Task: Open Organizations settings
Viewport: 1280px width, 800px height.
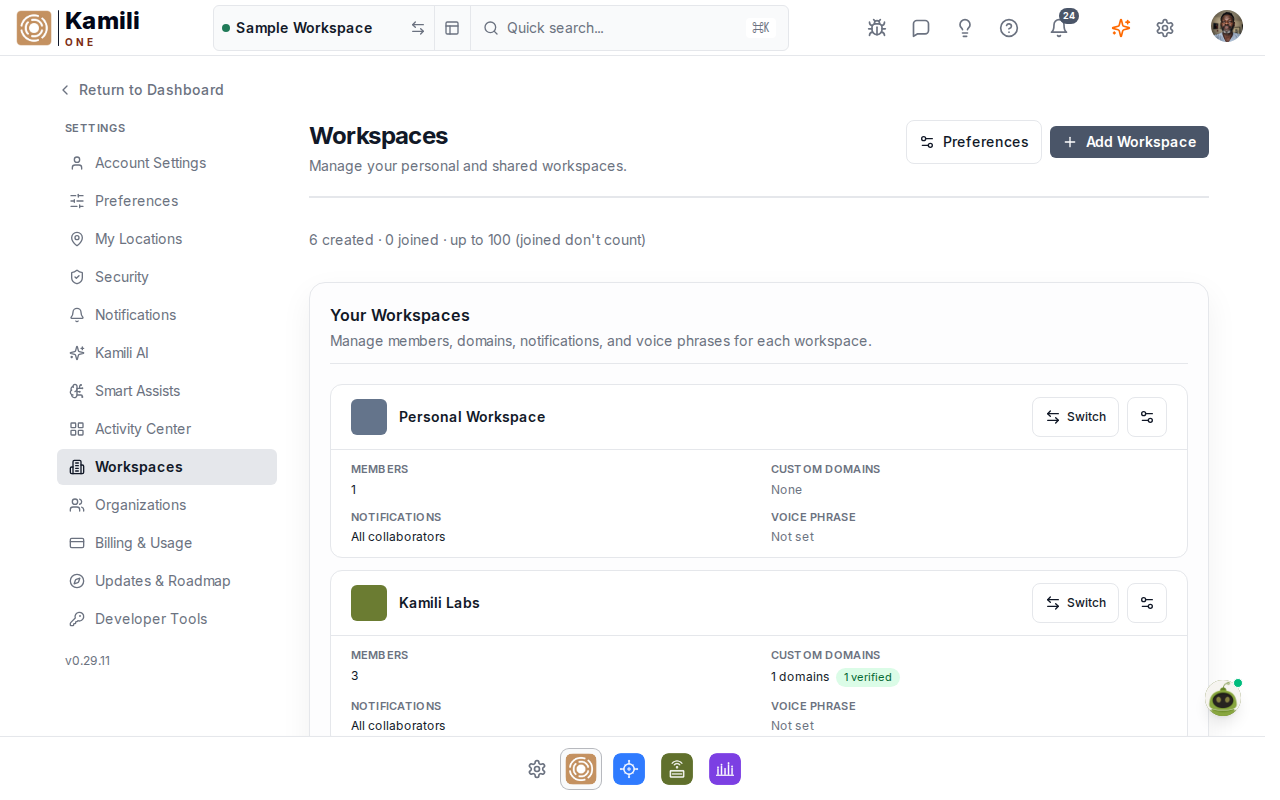Action: (167, 505)
